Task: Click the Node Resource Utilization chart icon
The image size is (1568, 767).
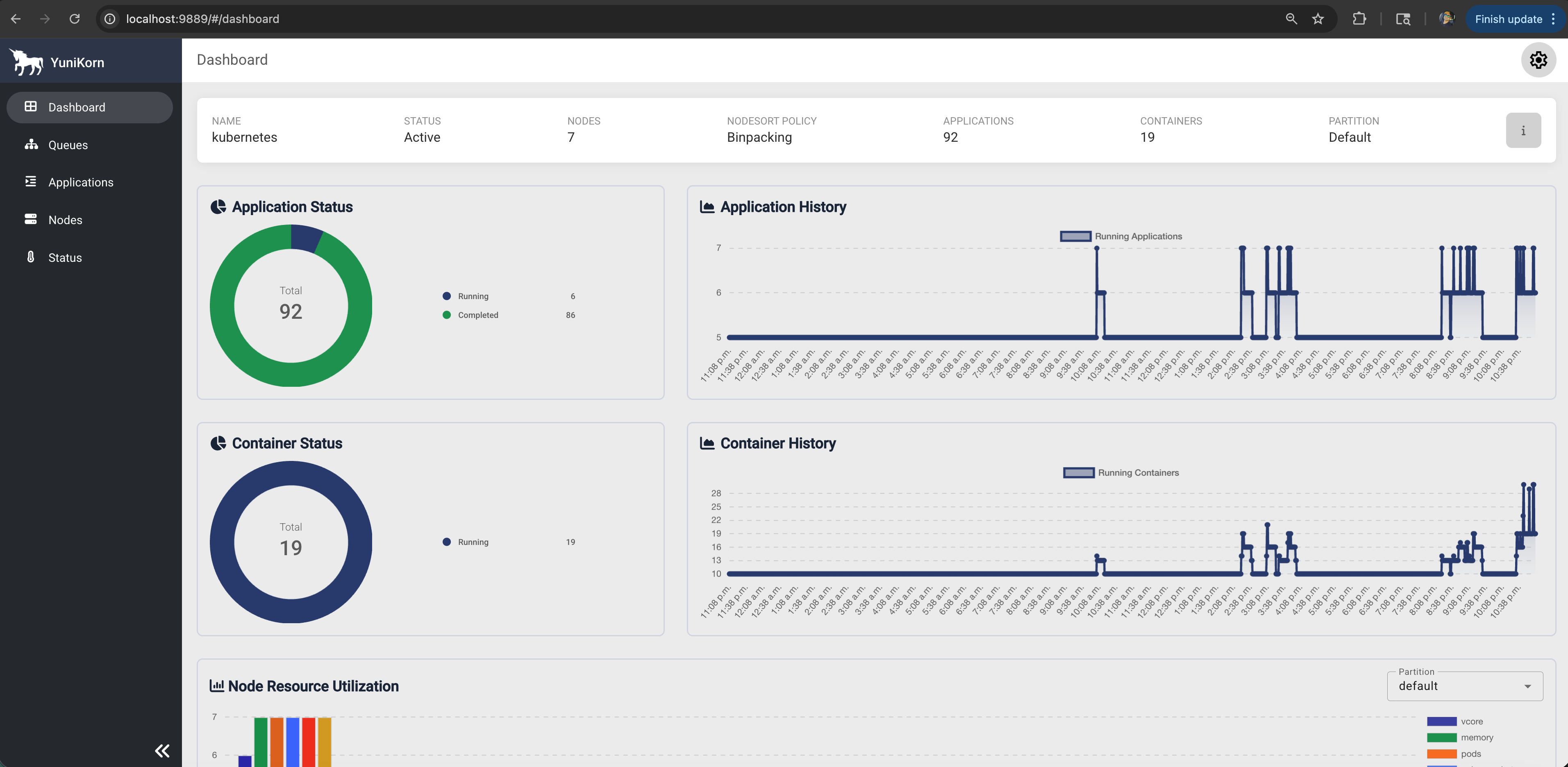Action: point(217,685)
